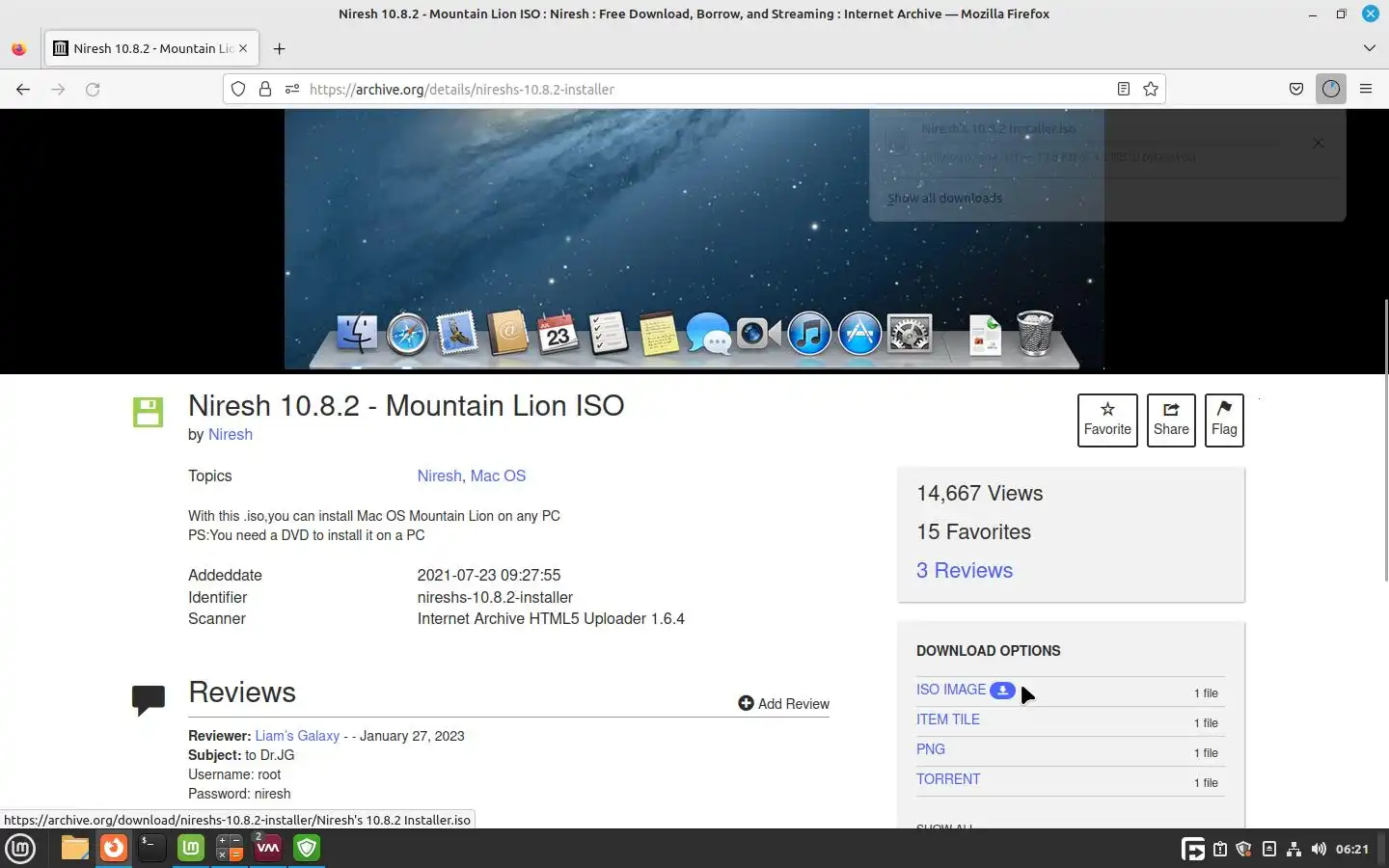Click the 14,667 Views statistic

tap(980, 493)
